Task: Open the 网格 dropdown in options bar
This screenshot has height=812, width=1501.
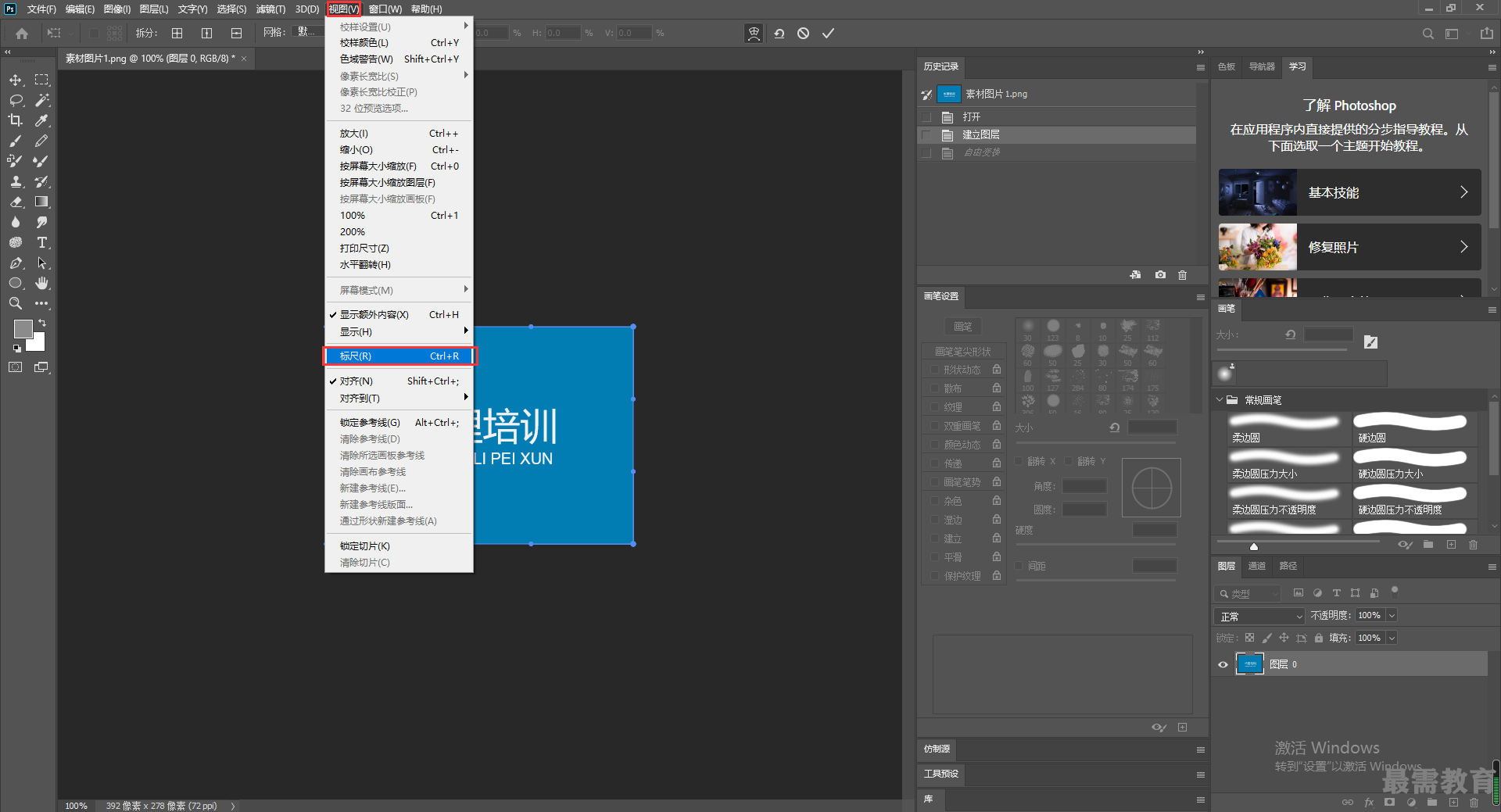Action: 306,32
